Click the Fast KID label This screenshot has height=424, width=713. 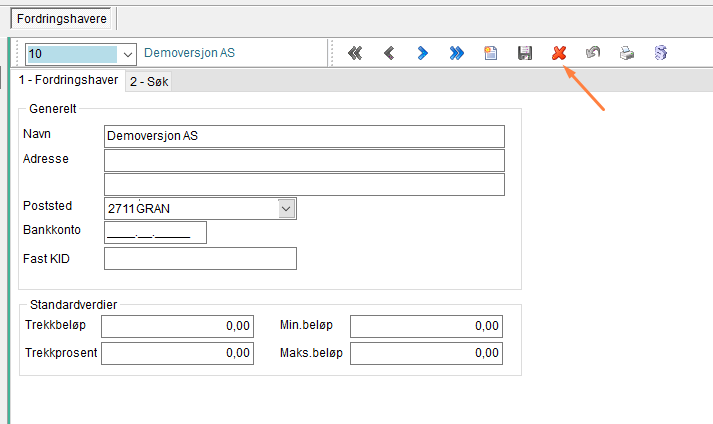46,259
